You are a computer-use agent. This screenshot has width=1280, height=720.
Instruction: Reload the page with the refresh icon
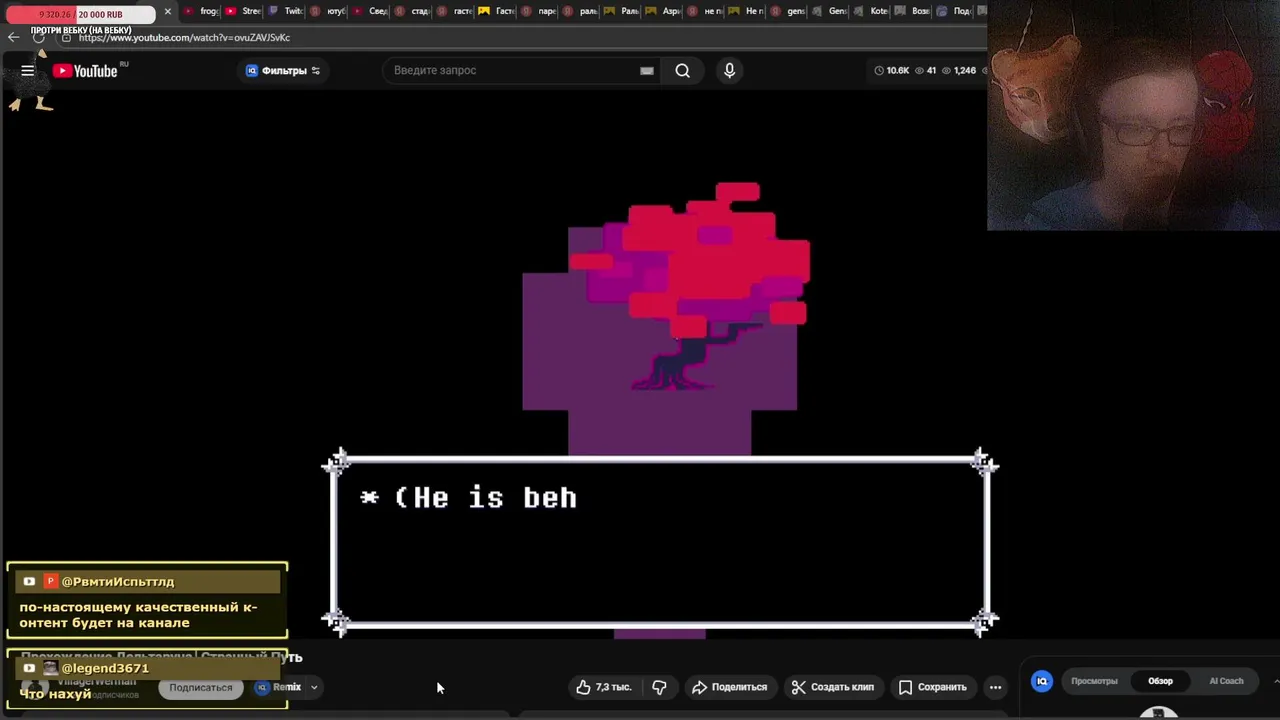38,37
